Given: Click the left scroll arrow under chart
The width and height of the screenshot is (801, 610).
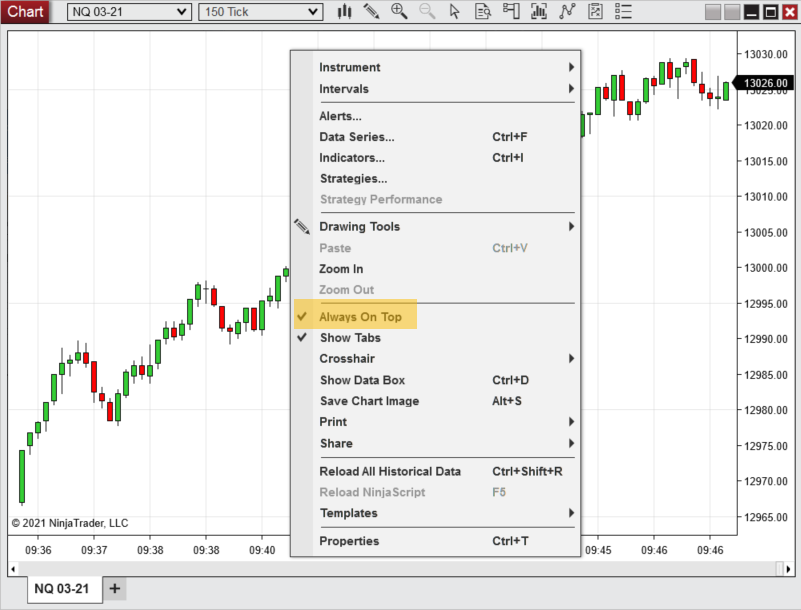Looking at the screenshot, I should [13, 569].
